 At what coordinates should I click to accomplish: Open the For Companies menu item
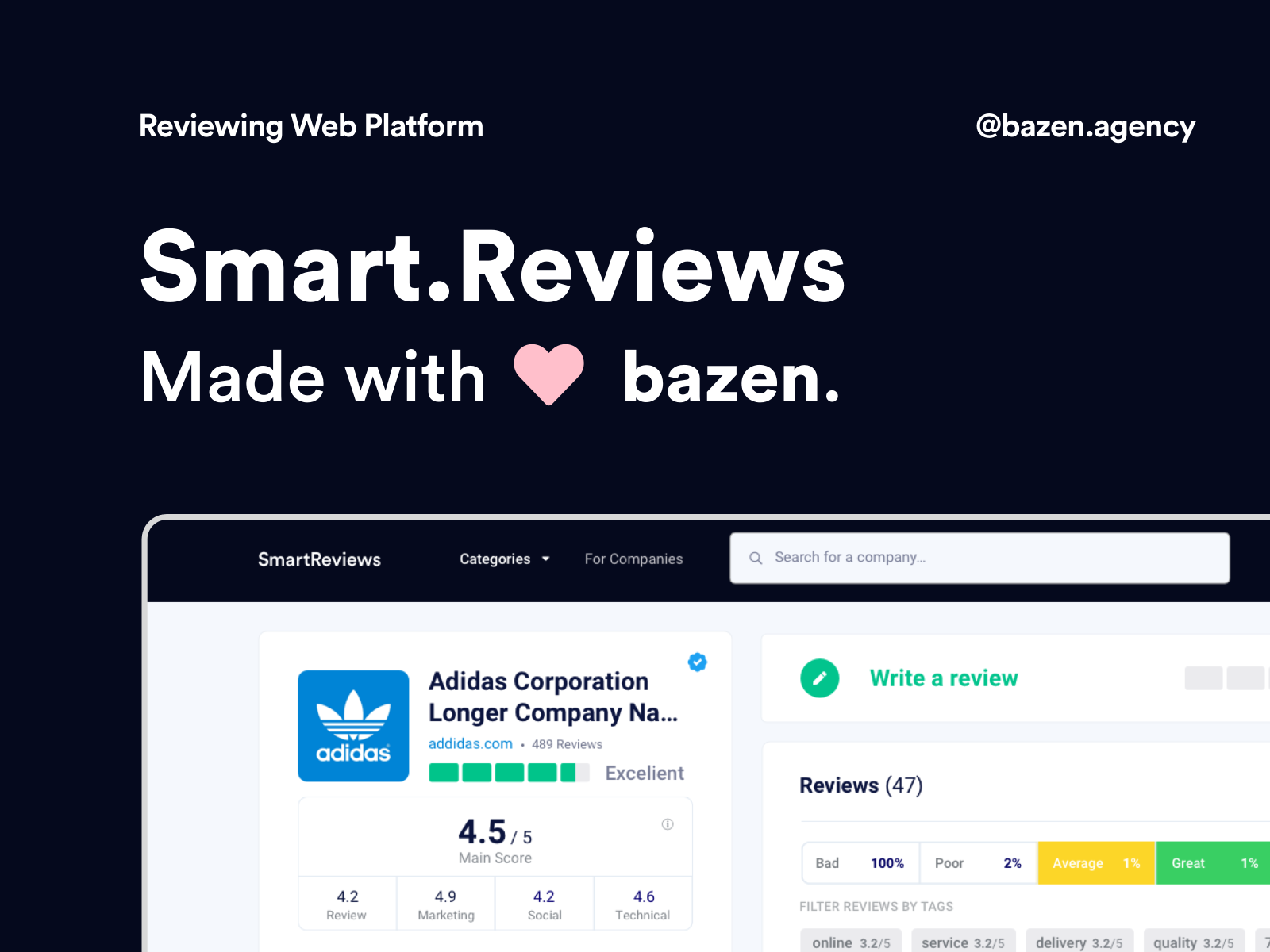click(x=633, y=559)
